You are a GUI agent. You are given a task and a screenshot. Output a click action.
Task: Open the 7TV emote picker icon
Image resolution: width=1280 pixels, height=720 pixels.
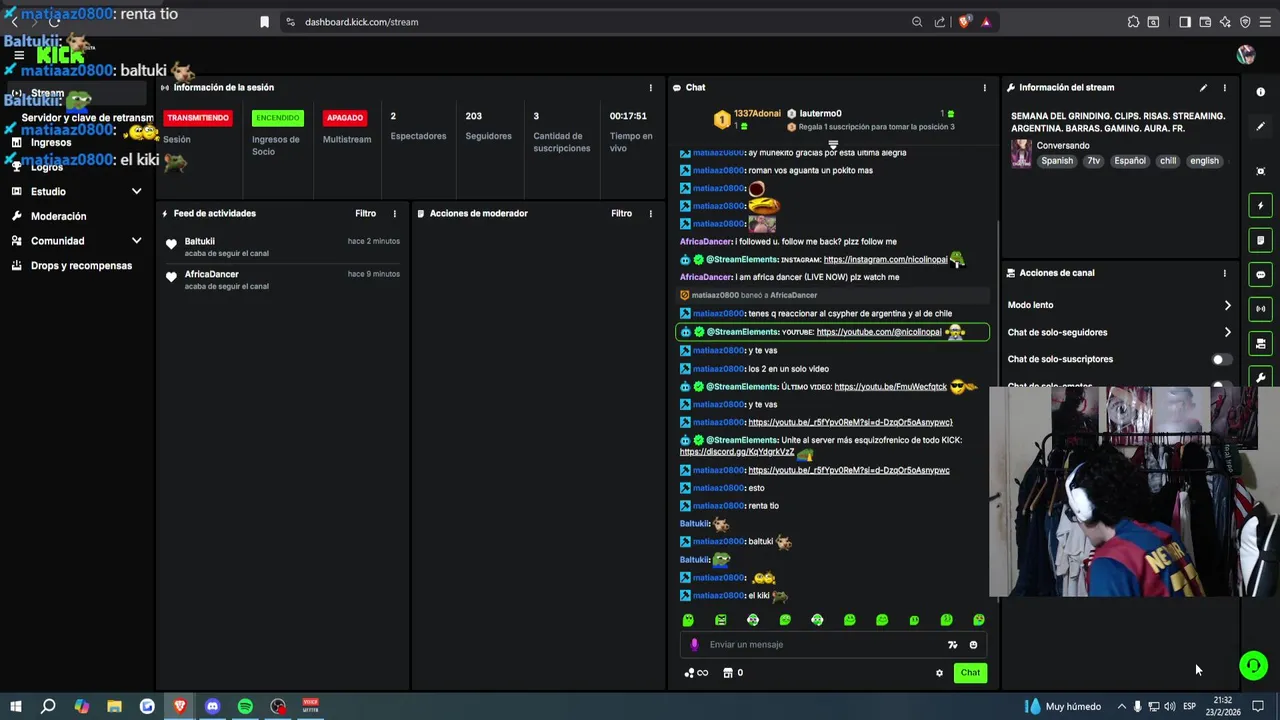[x=952, y=645]
